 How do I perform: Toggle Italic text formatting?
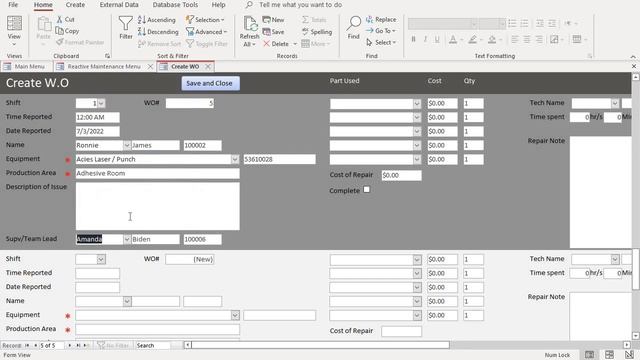pos(425,39)
